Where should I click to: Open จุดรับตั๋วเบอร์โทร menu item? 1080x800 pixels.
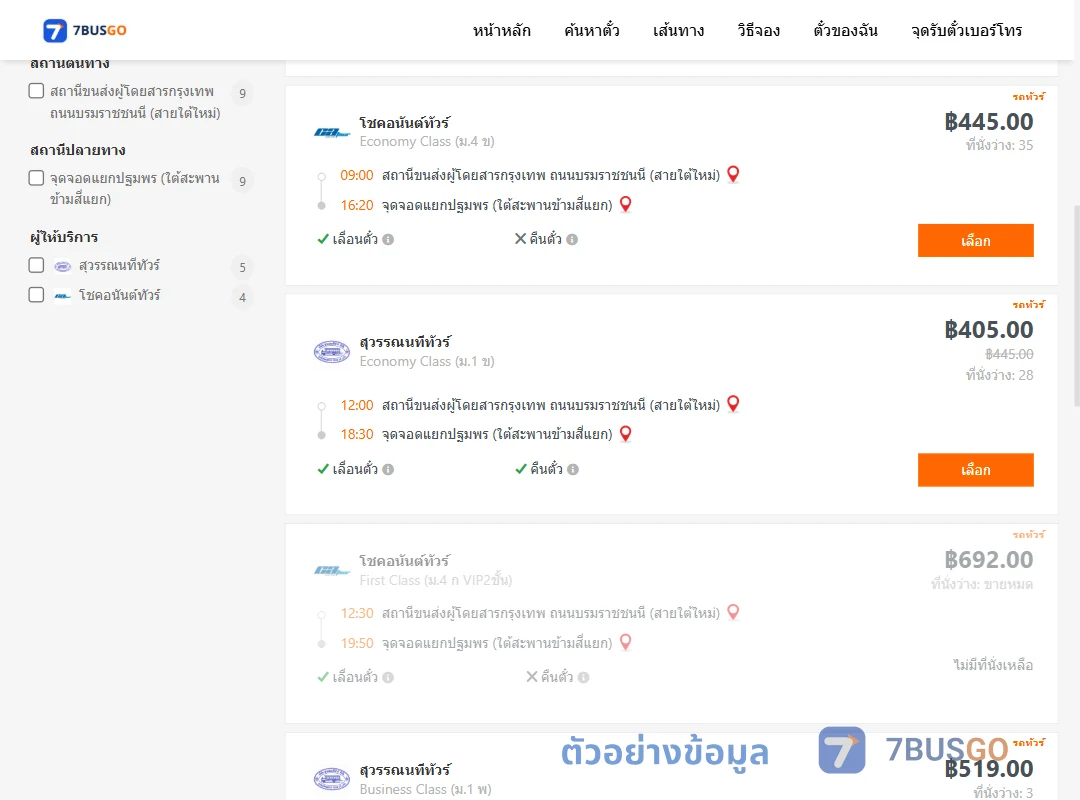click(x=966, y=30)
